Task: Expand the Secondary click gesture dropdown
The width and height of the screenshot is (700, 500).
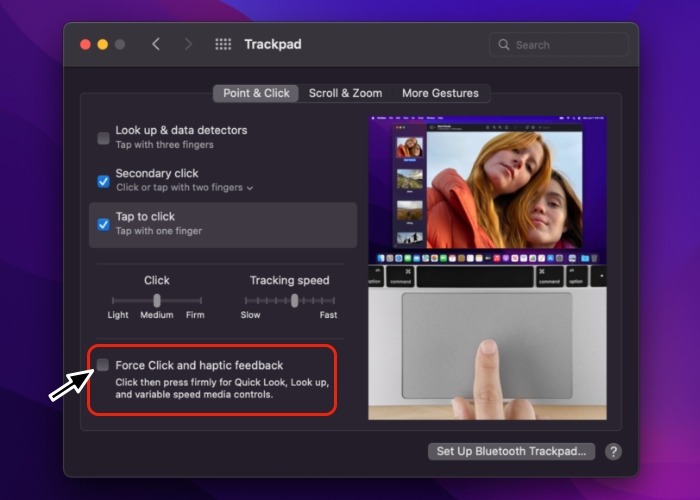Action: pos(250,188)
